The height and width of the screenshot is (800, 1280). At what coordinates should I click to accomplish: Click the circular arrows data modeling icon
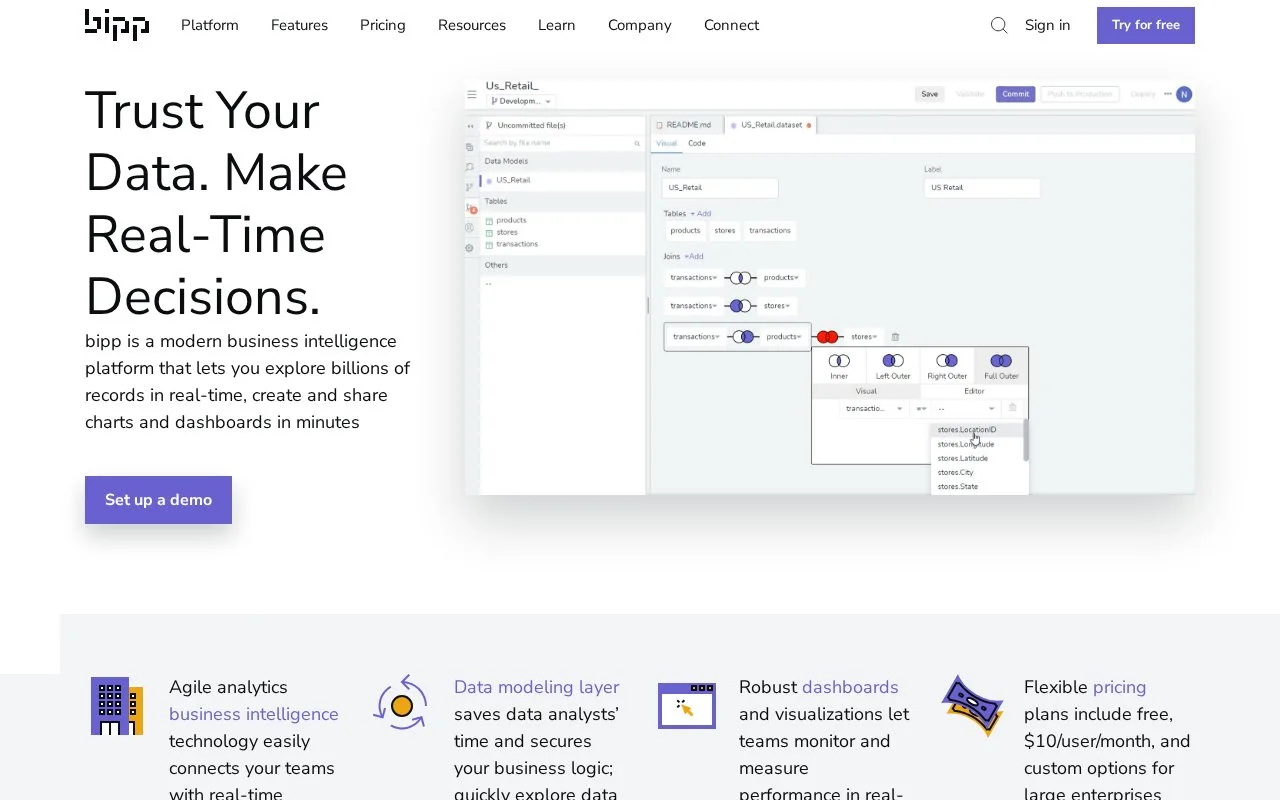[x=401, y=703]
